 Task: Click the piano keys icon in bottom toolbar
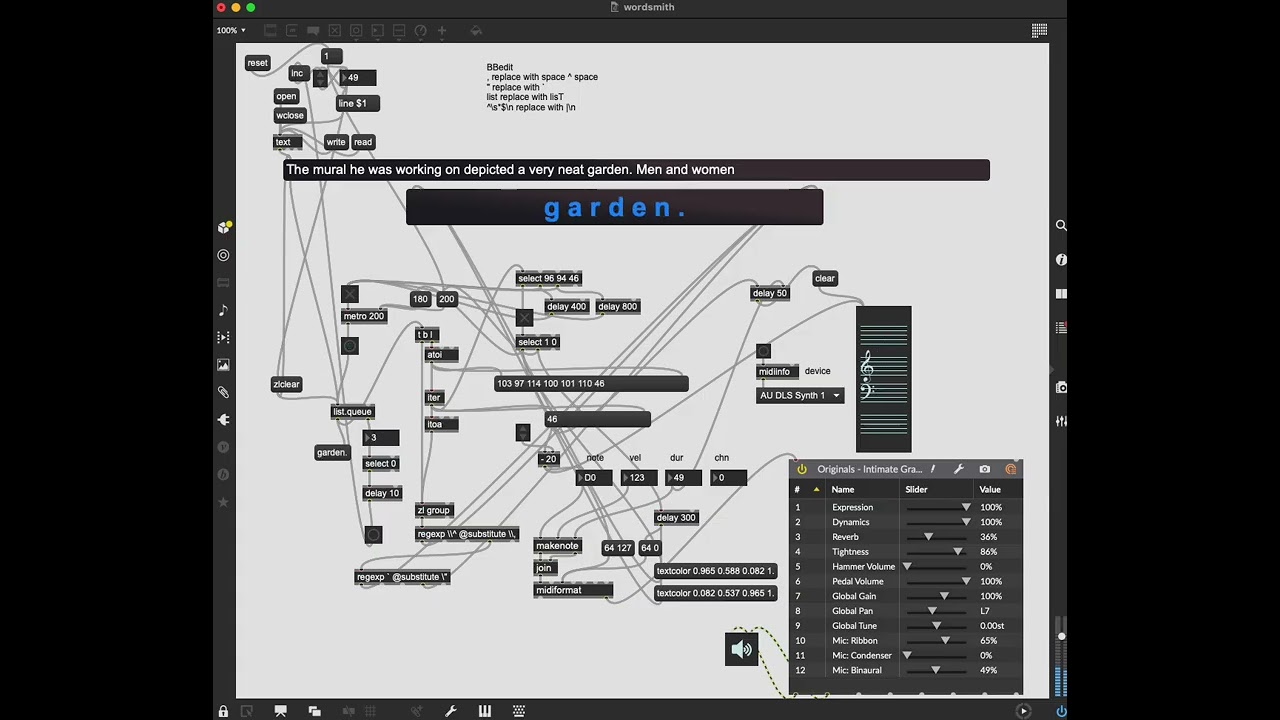[x=485, y=711]
